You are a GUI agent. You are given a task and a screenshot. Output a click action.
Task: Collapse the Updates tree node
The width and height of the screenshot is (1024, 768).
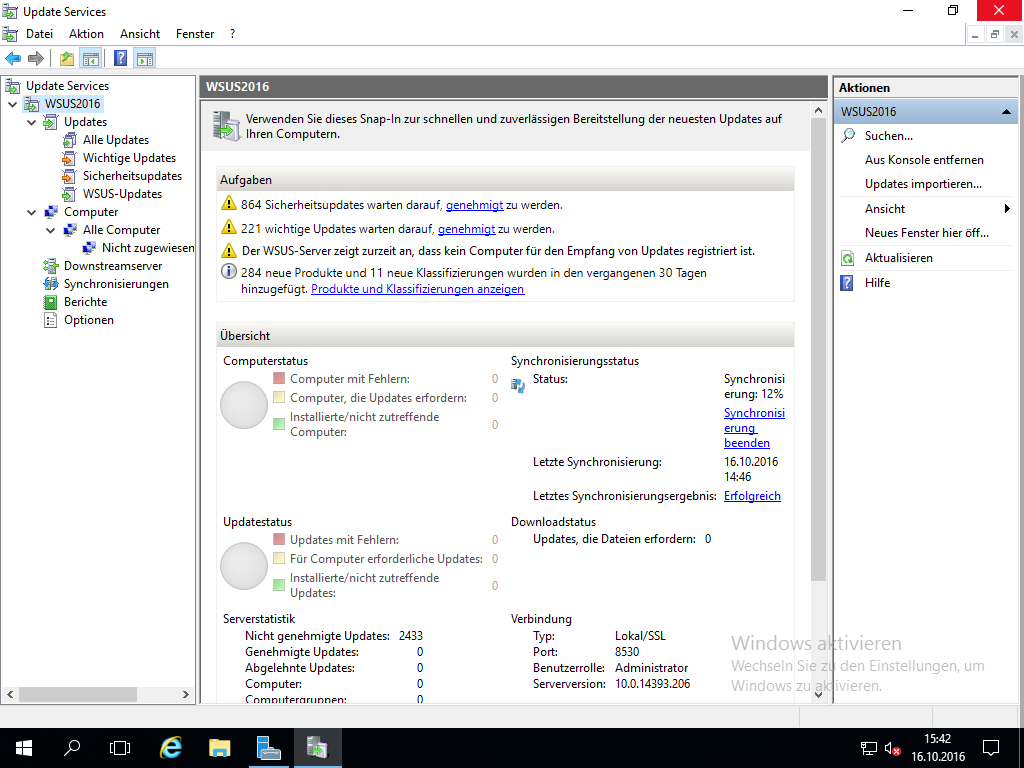click(x=31, y=122)
